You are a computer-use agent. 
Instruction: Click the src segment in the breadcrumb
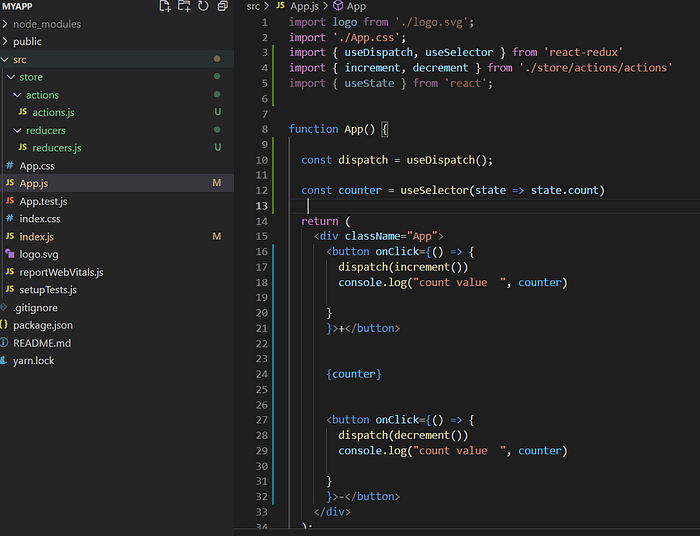[x=253, y=6]
